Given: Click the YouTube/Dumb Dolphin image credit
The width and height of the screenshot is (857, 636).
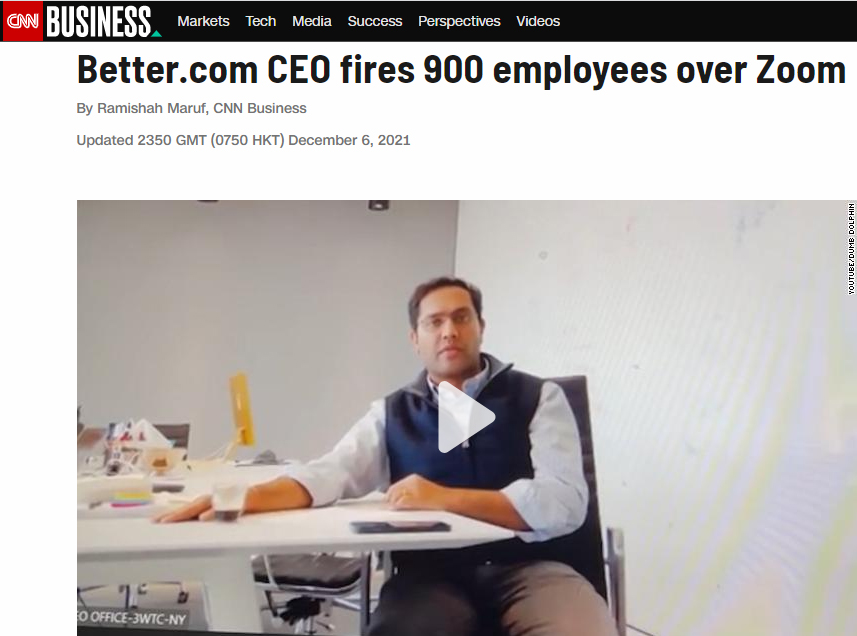Looking at the screenshot, I should click(851, 249).
